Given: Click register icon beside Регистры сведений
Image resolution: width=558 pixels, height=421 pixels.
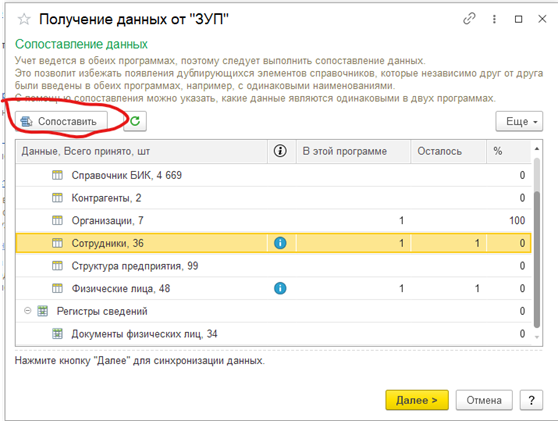Looking at the screenshot, I should pyautogui.click(x=42, y=311).
